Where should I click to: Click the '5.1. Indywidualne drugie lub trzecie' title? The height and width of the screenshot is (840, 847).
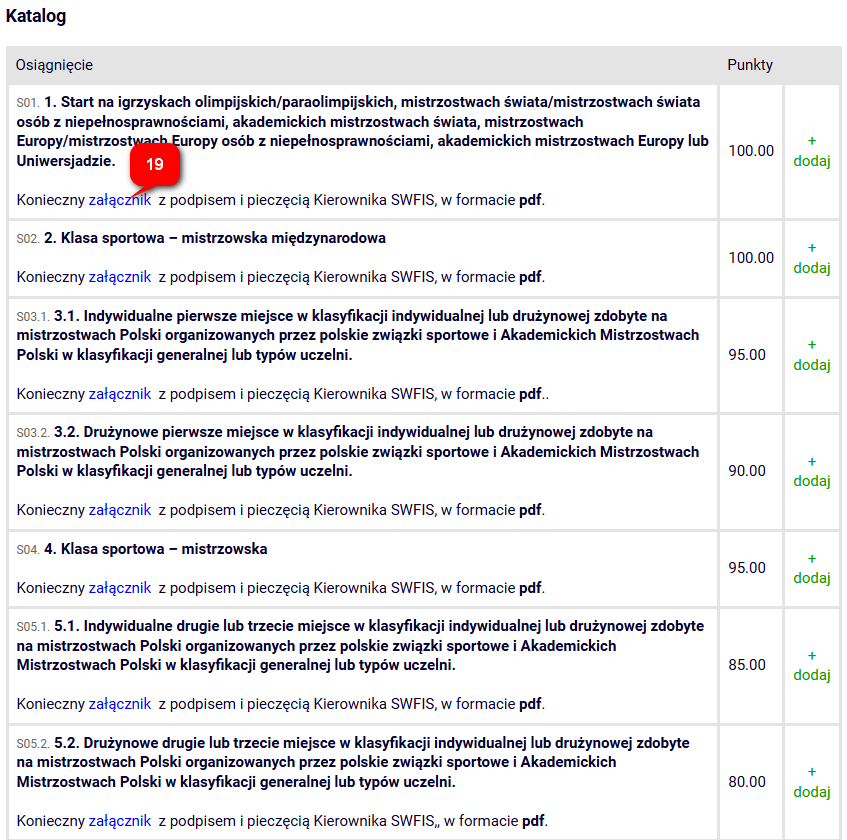pos(360,646)
